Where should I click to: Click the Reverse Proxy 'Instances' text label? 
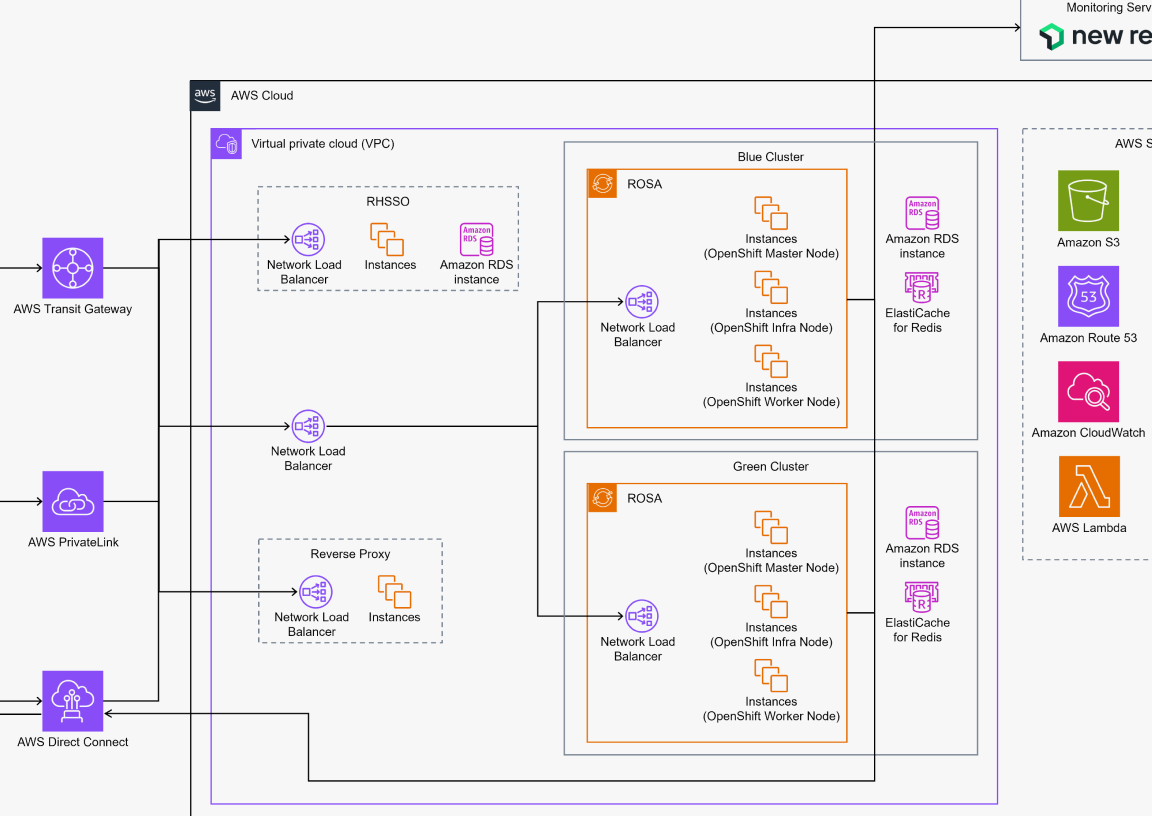point(395,617)
